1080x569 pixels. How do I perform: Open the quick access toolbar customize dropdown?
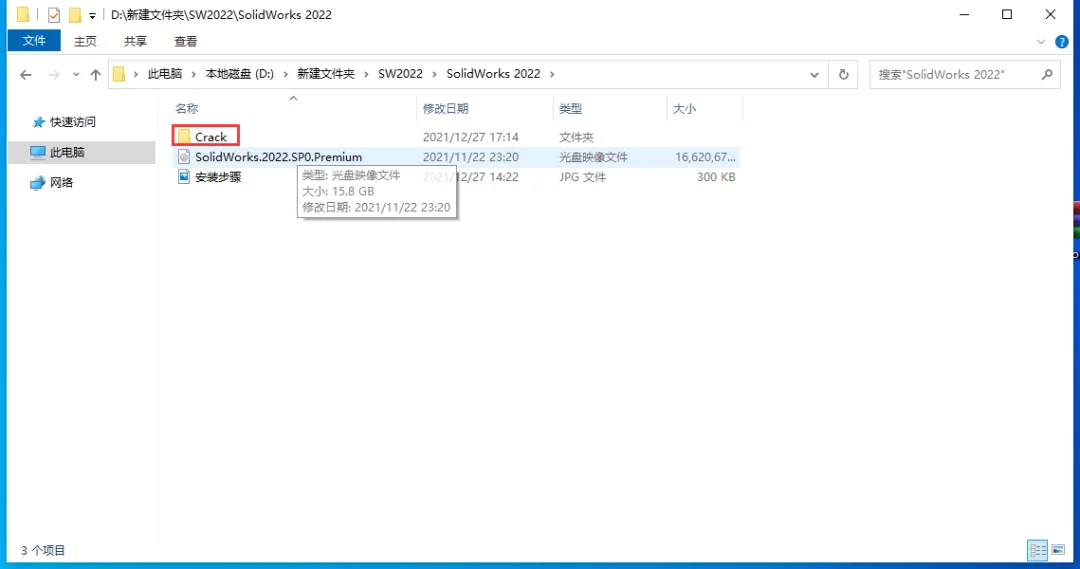pyautogui.click(x=92, y=15)
